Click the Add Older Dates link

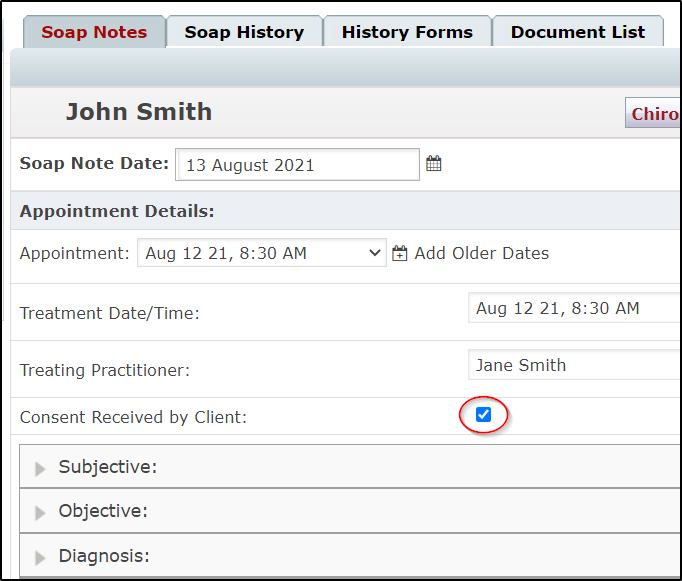481,253
